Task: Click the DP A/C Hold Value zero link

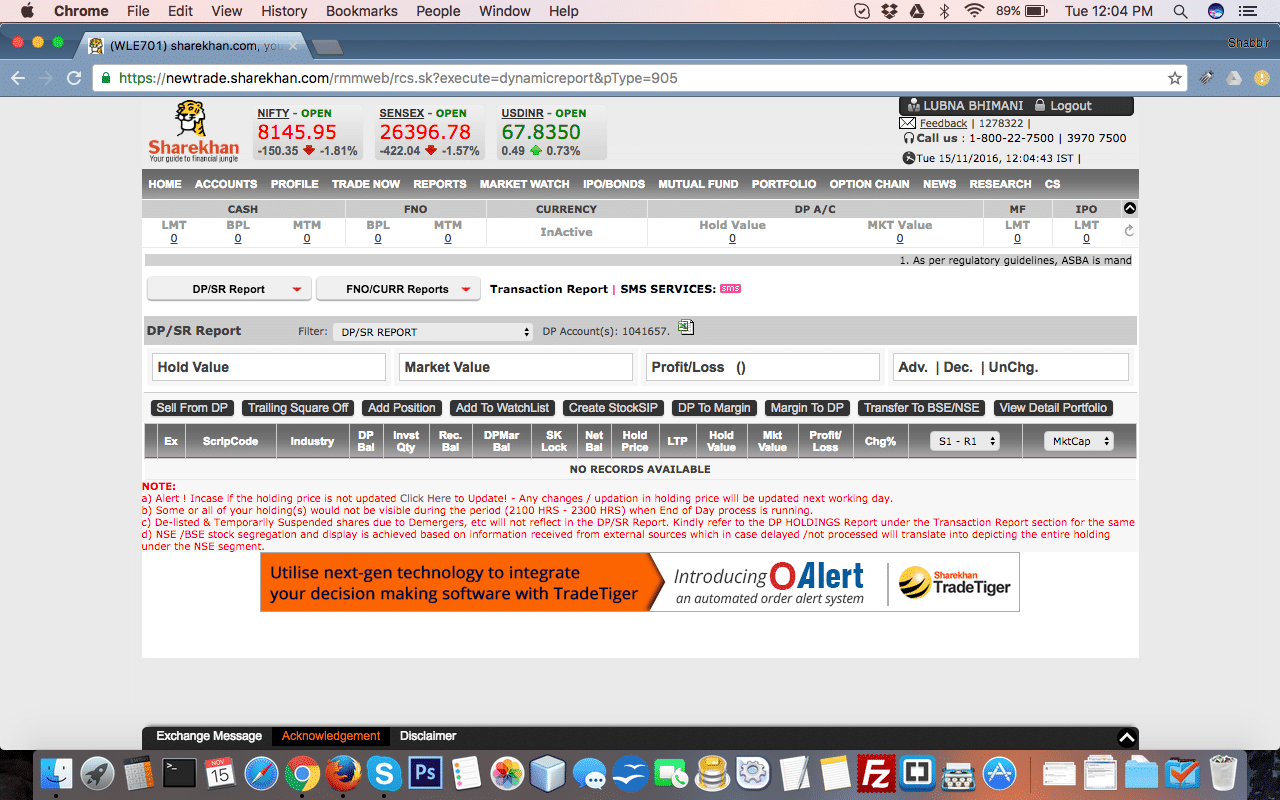Action: tap(732, 239)
